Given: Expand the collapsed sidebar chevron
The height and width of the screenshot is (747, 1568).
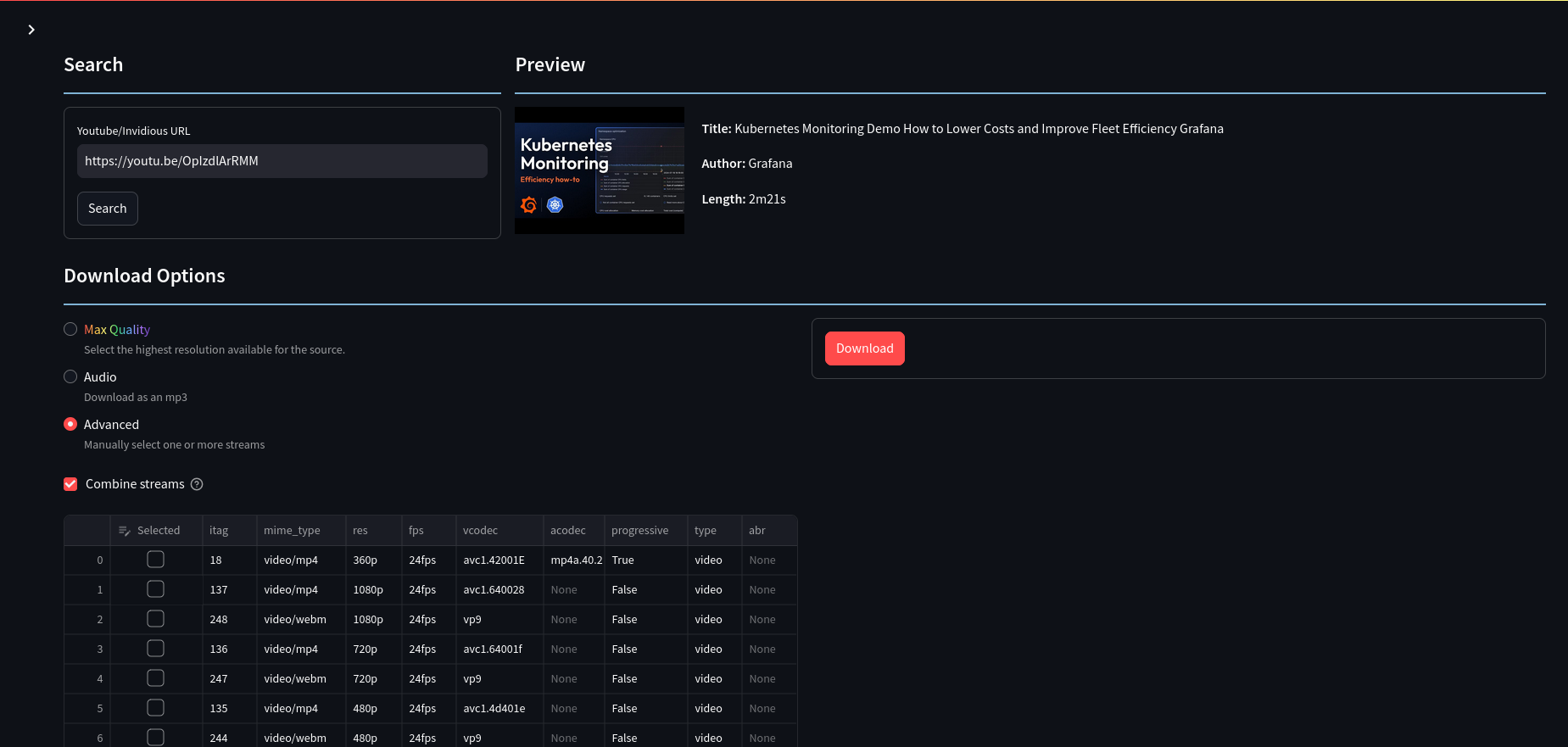Looking at the screenshot, I should (x=31, y=30).
